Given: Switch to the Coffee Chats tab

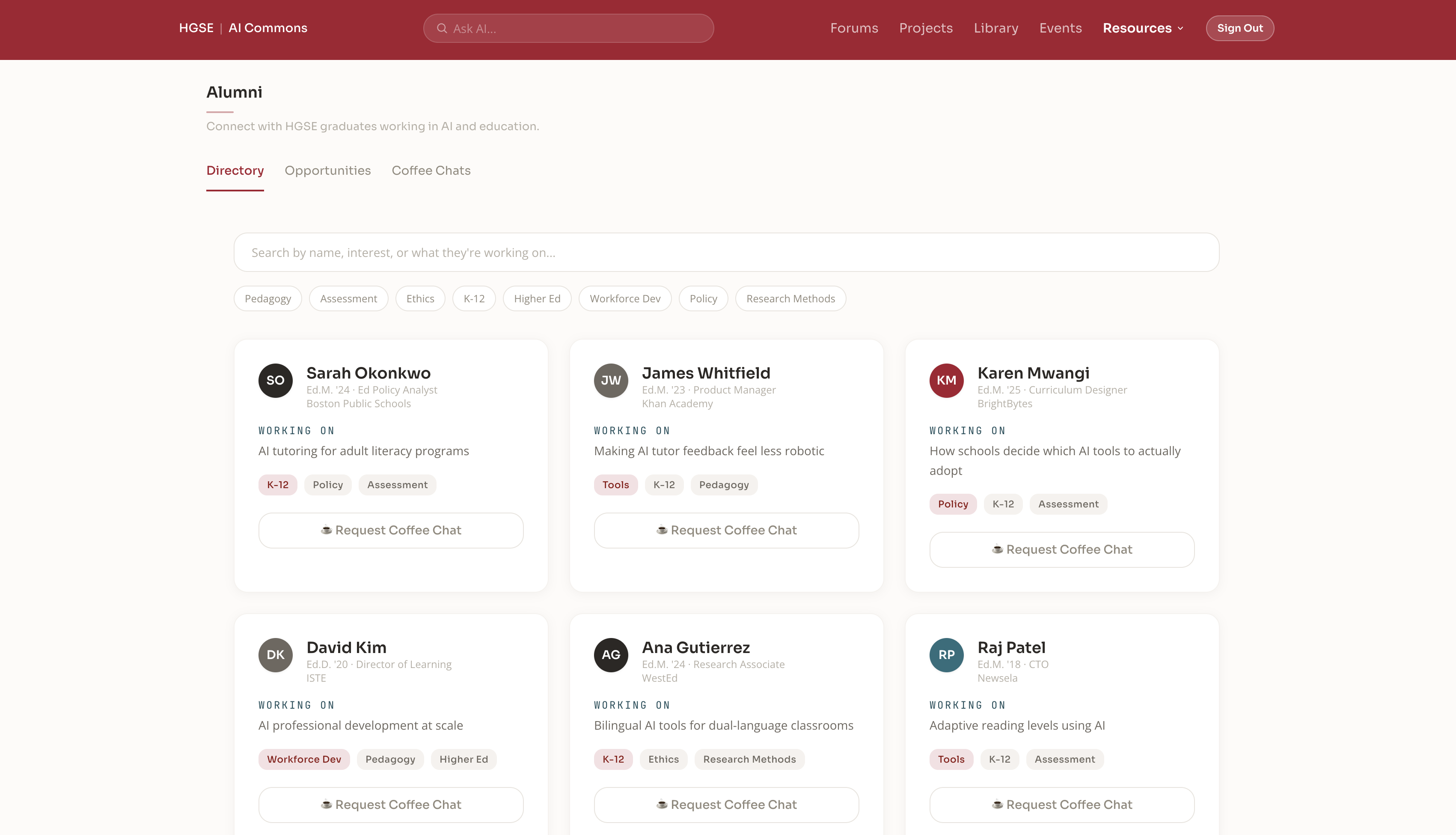Looking at the screenshot, I should click(x=431, y=170).
